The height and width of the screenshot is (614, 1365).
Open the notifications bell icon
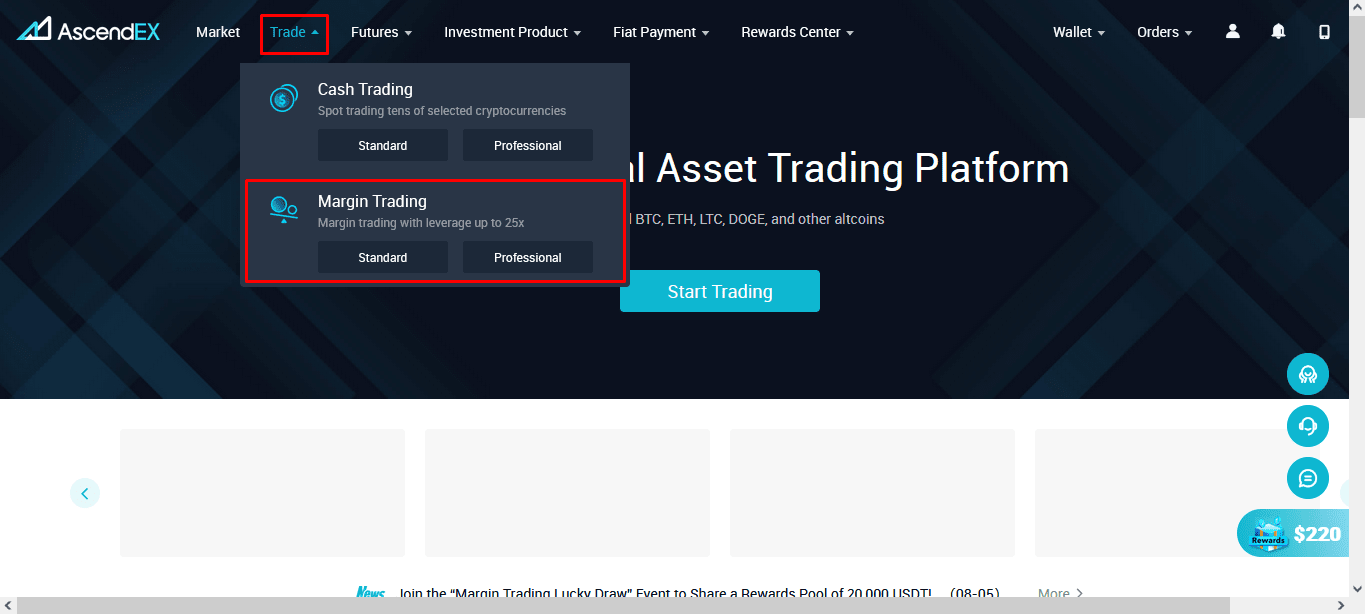pyautogui.click(x=1278, y=32)
